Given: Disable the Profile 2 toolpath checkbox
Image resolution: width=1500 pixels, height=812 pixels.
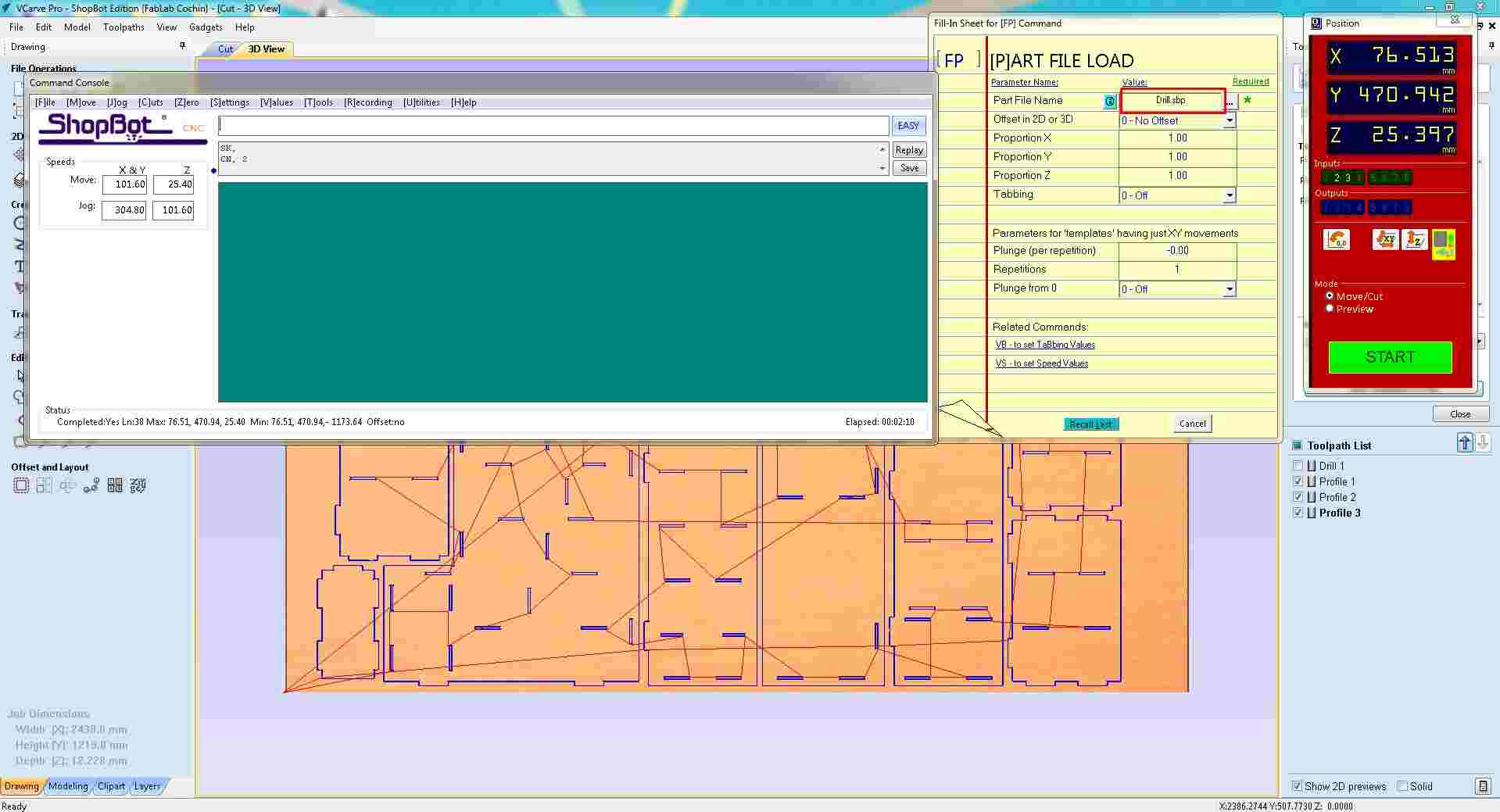Looking at the screenshot, I should [1298, 496].
